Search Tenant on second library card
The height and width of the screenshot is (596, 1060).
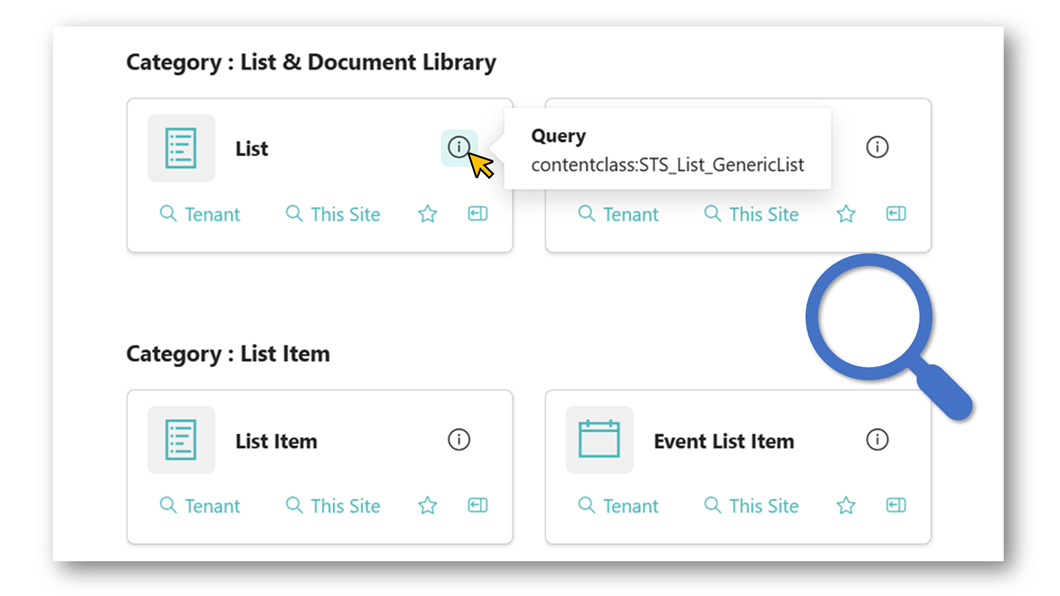(618, 214)
